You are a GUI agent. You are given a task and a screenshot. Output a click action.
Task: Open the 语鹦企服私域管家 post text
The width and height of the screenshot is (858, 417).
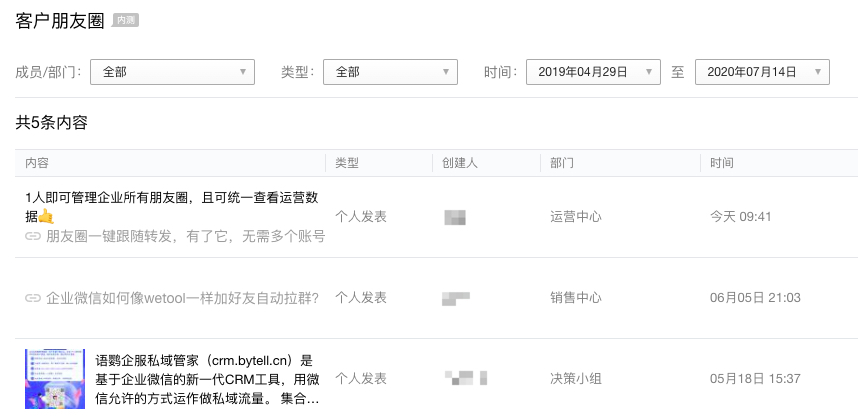[x=208, y=379]
